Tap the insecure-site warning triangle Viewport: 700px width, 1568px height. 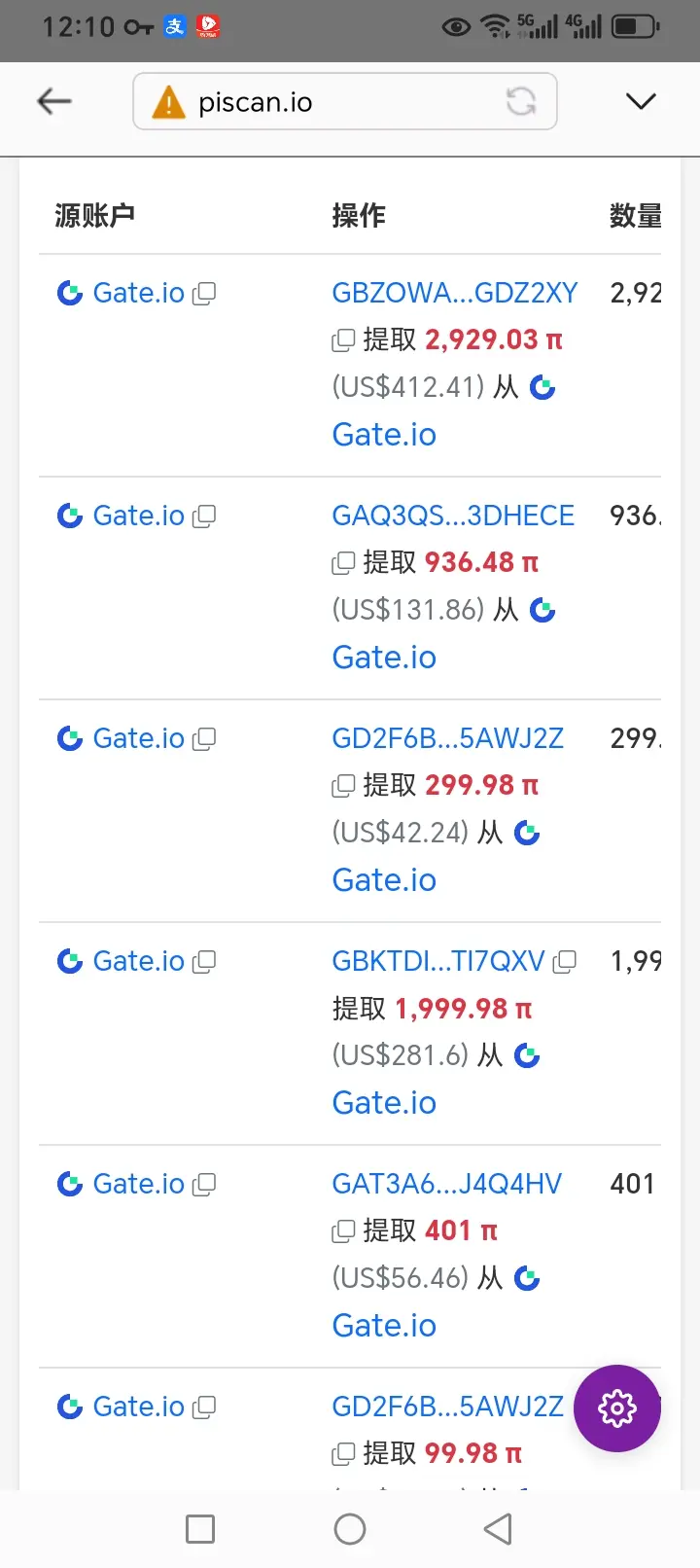point(168,102)
